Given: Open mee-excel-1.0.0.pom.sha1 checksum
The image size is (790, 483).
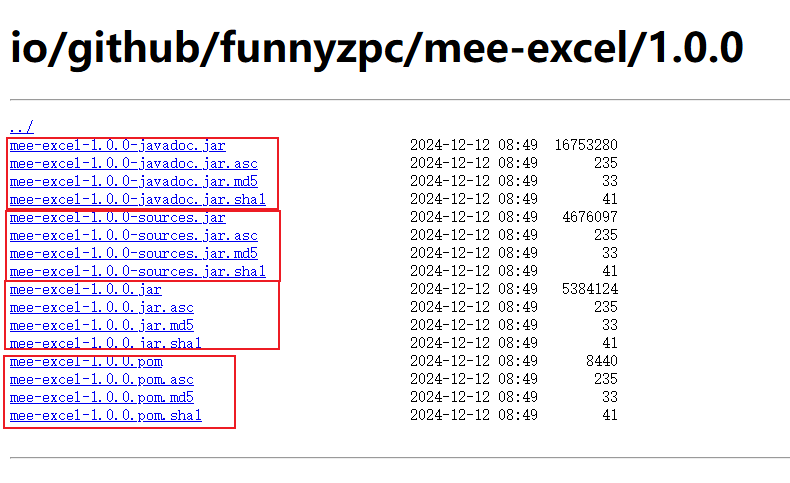Looking at the screenshot, I should pos(106,416).
